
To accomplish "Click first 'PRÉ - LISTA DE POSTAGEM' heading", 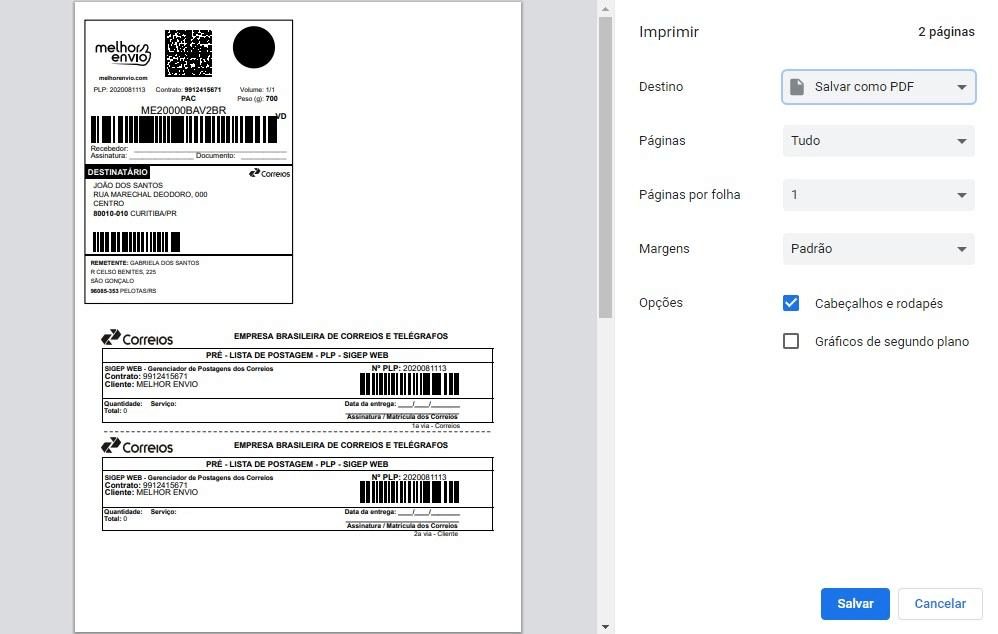I will pos(297,355).
